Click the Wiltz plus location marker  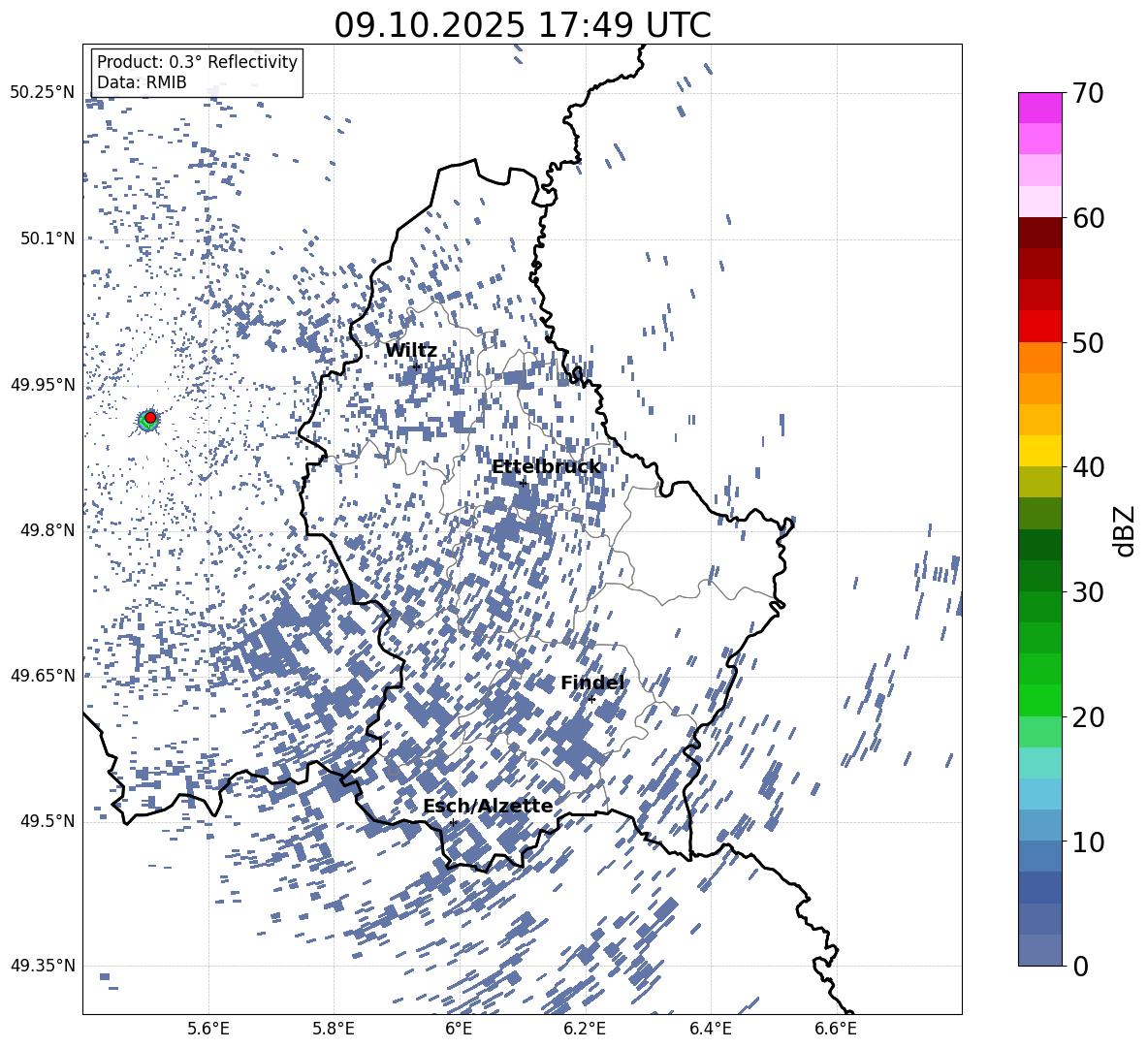[x=417, y=366]
